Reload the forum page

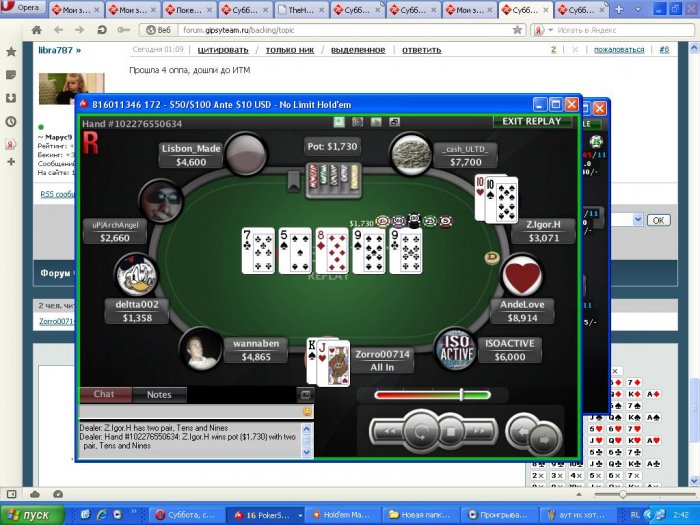[102, 30]
